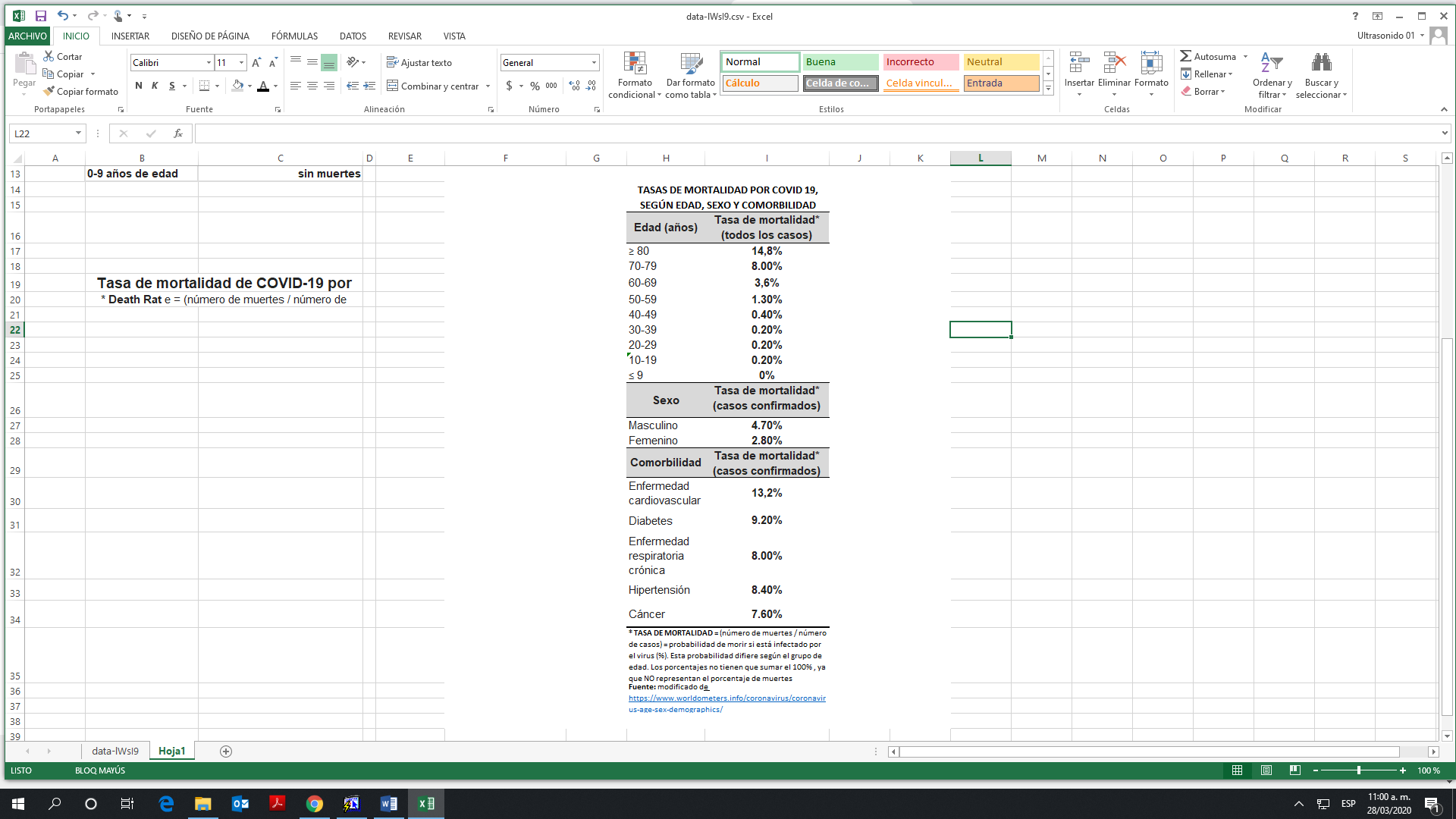1456x819 pixels.
Task: Apply the Incorrecto cell style
Action: pyautogui.click(x=921, y=62)
